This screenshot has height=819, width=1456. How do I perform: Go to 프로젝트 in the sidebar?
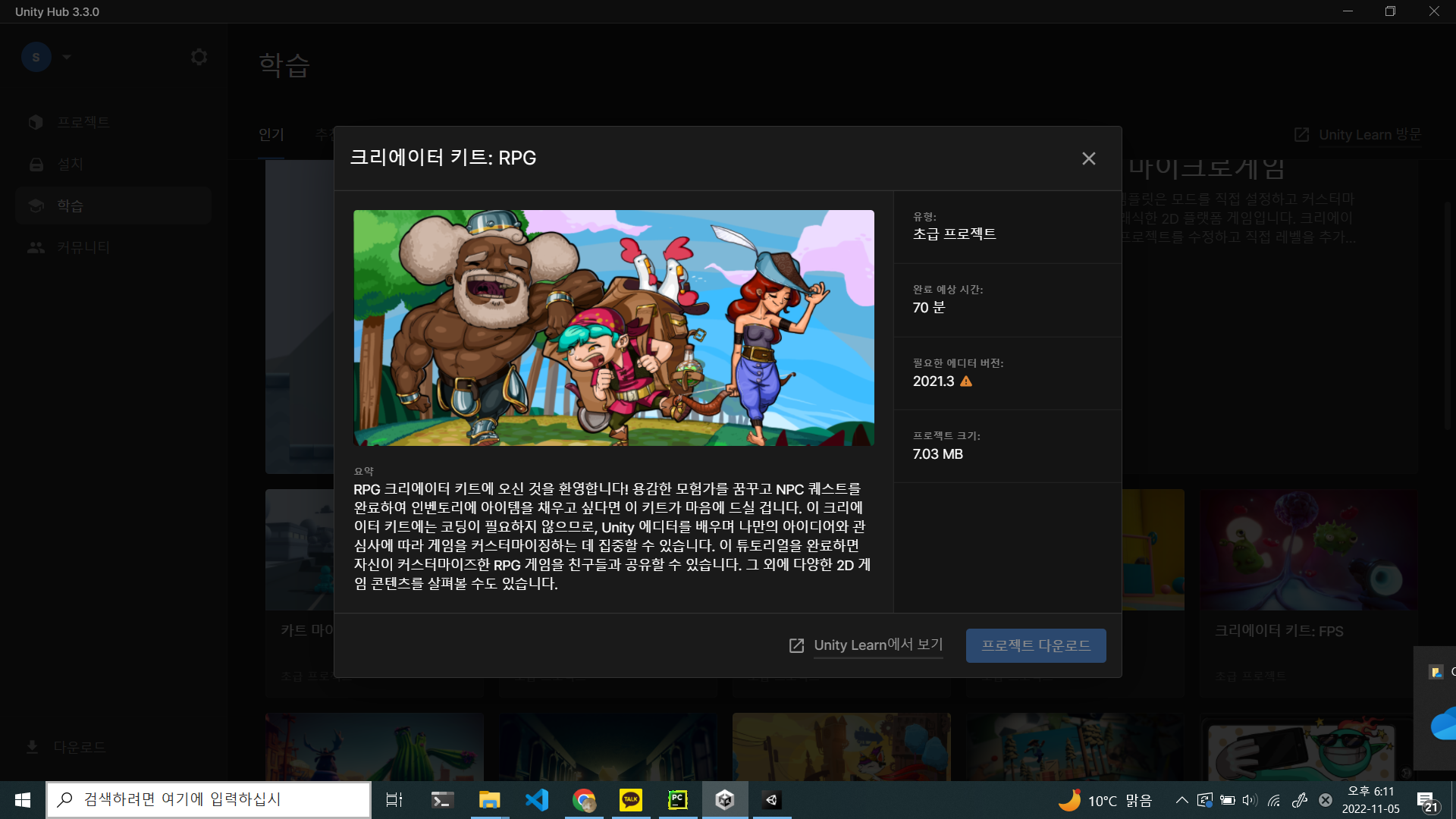pos(113,122)
